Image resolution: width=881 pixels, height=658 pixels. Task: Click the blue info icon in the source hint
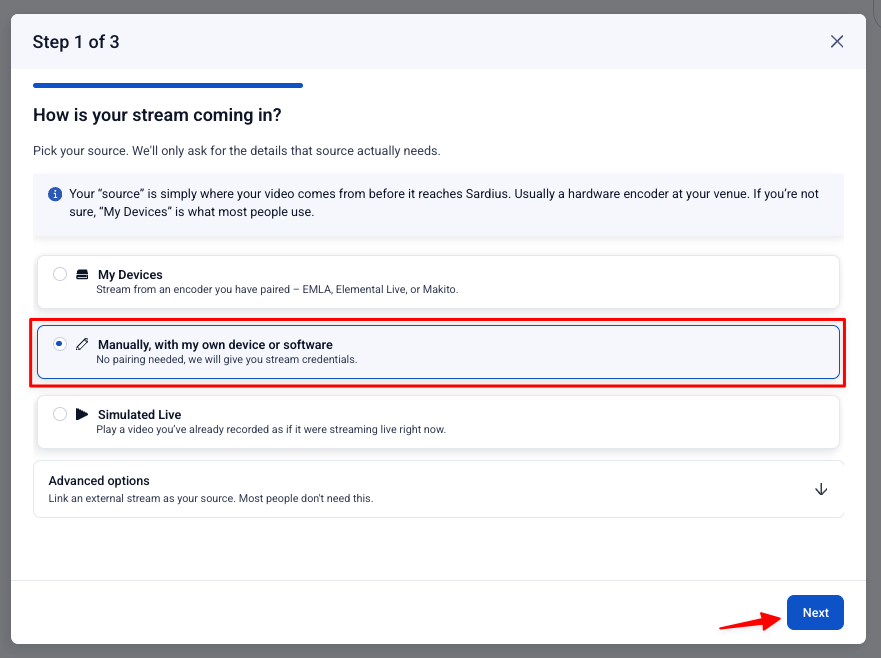(55, 194)
